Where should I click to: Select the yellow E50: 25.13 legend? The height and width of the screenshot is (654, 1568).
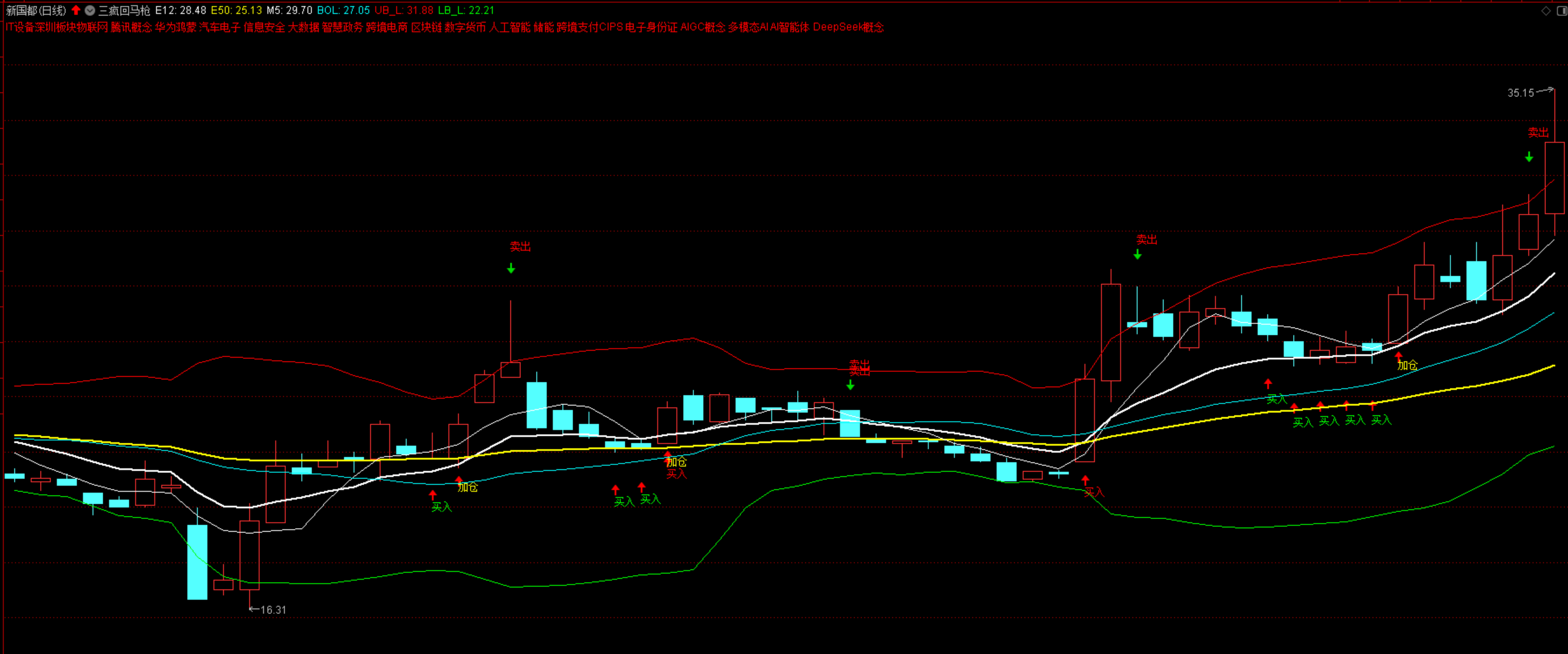(x=236, y=10)
